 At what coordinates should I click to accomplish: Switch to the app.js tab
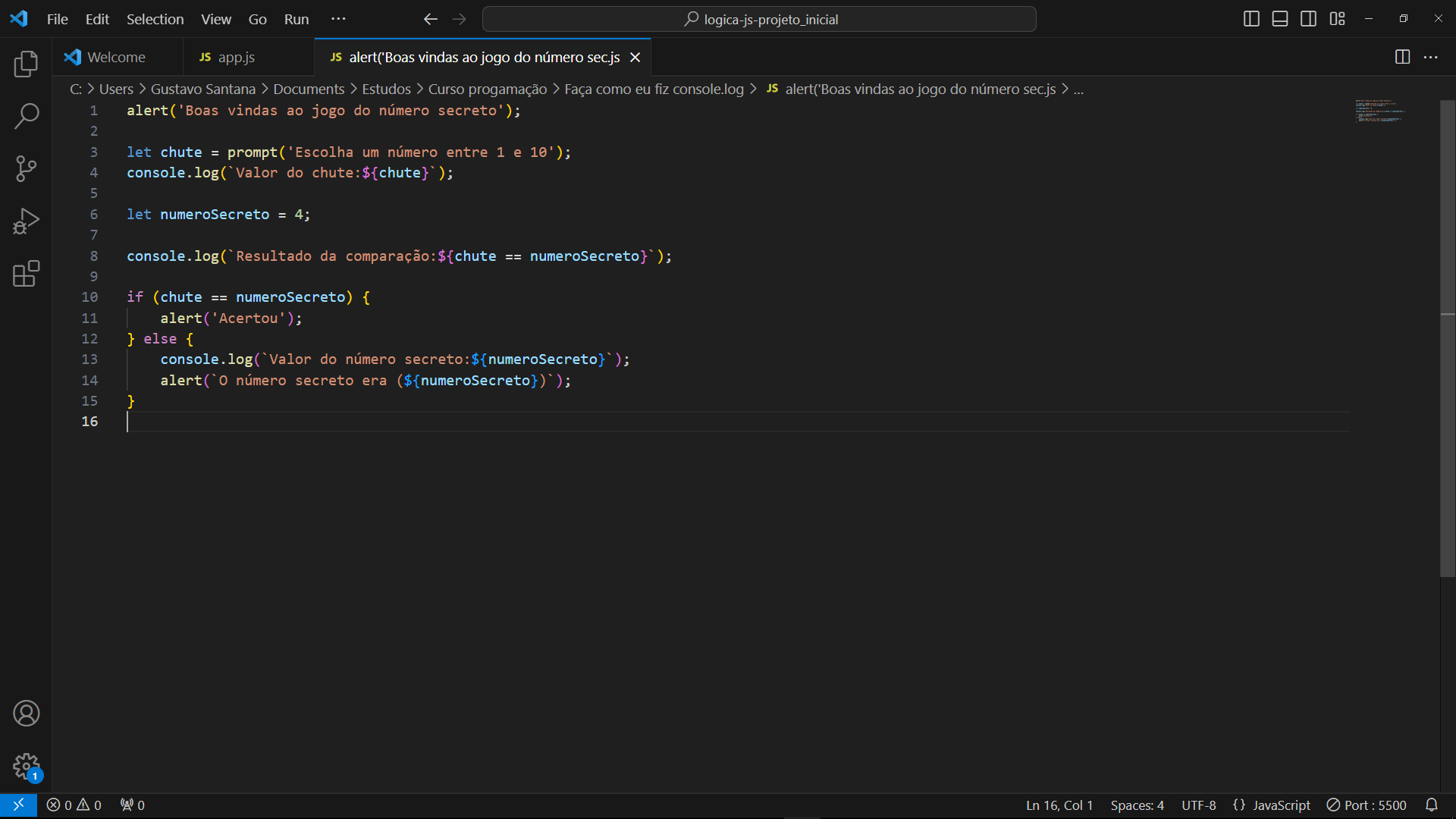point(236,58)
